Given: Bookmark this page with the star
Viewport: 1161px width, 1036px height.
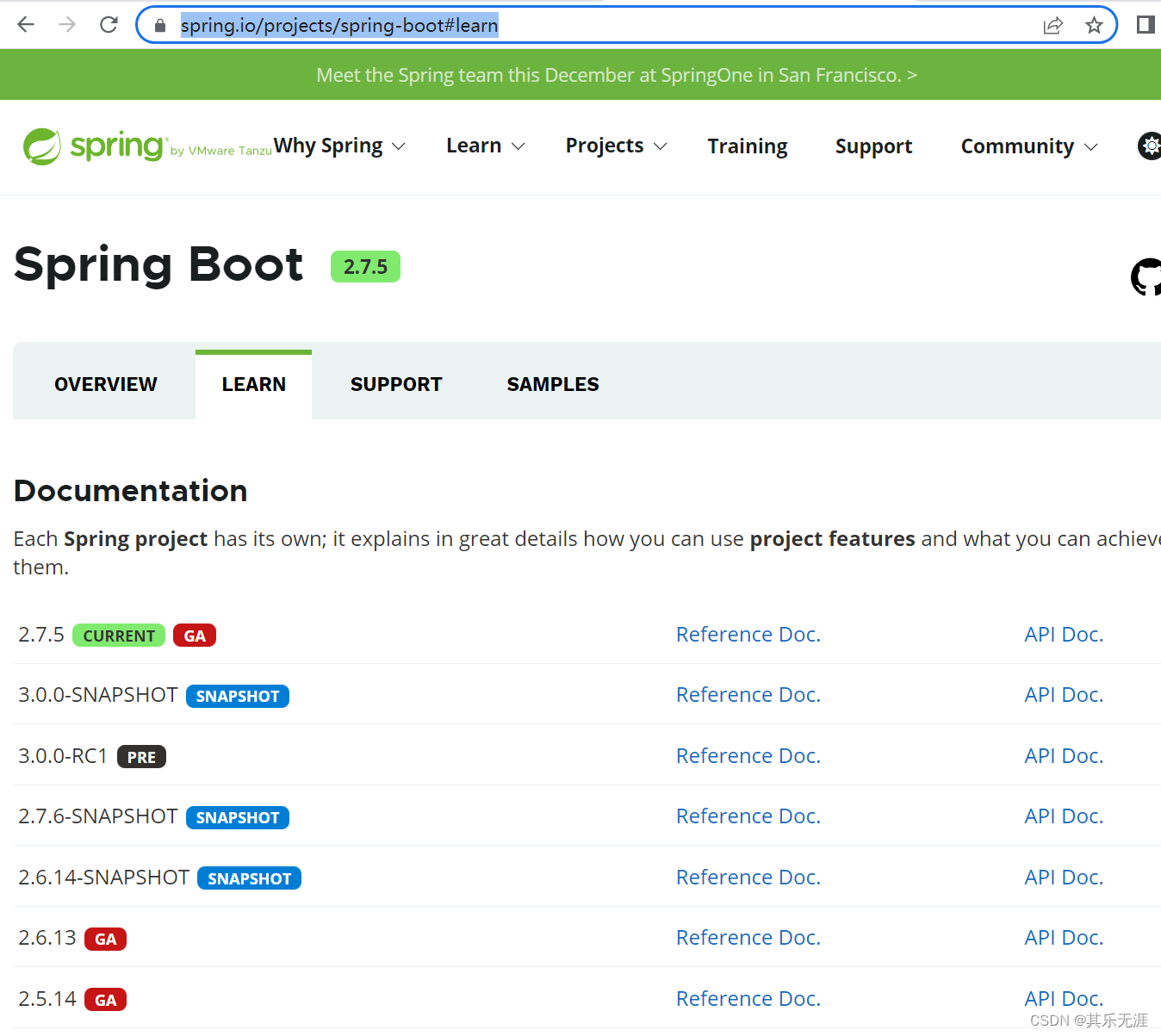Looking at the screenshot, I should point(1094,26).
